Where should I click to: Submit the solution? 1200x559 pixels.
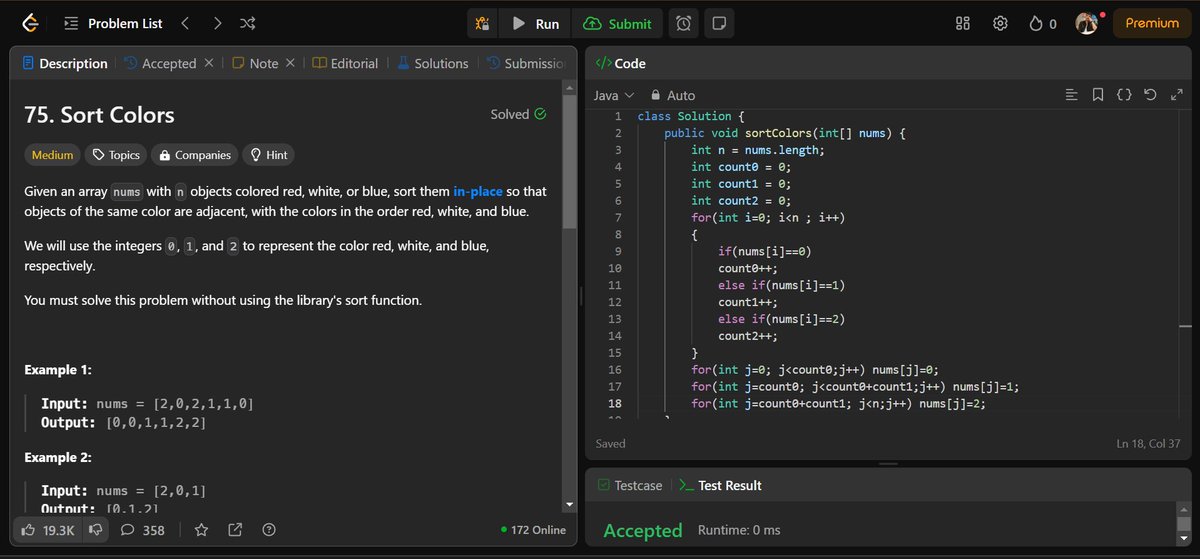coord(618,23)
